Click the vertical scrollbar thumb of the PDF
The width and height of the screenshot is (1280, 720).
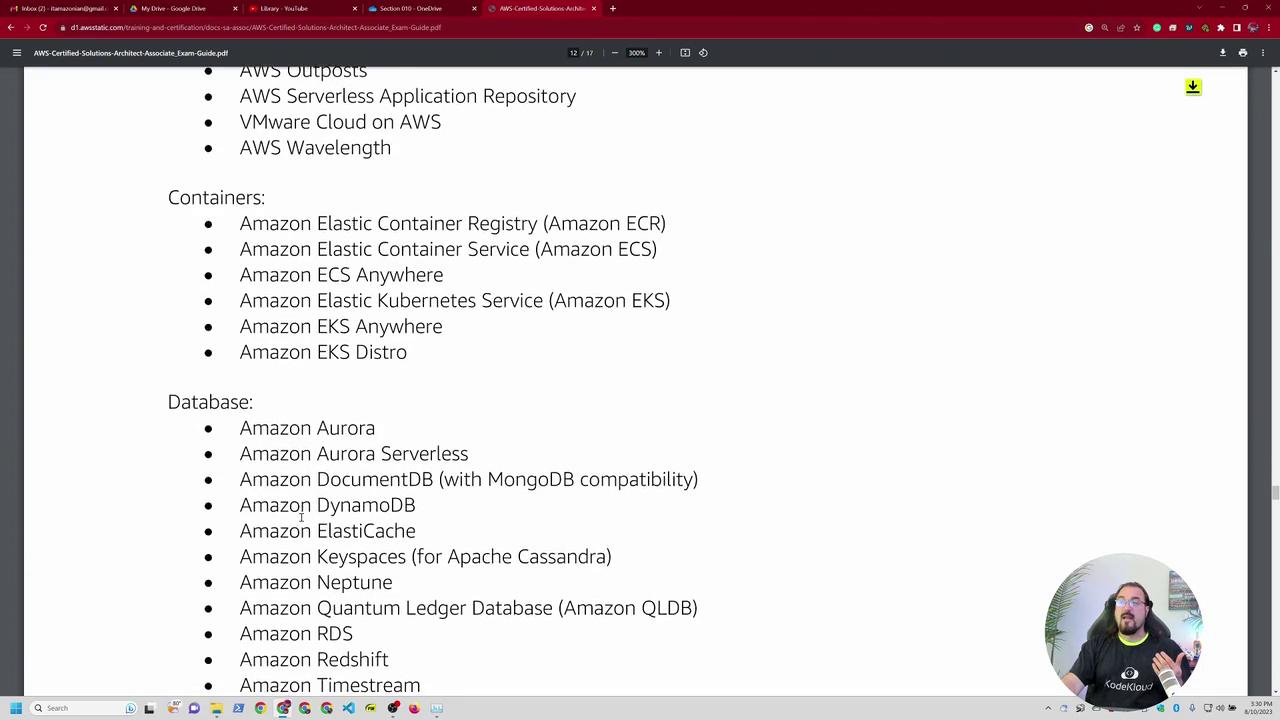[1274, 492]
